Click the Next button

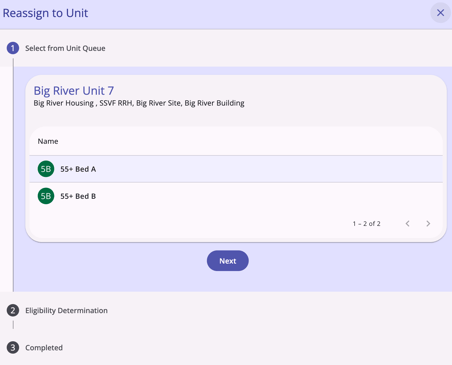click(228, 261)
